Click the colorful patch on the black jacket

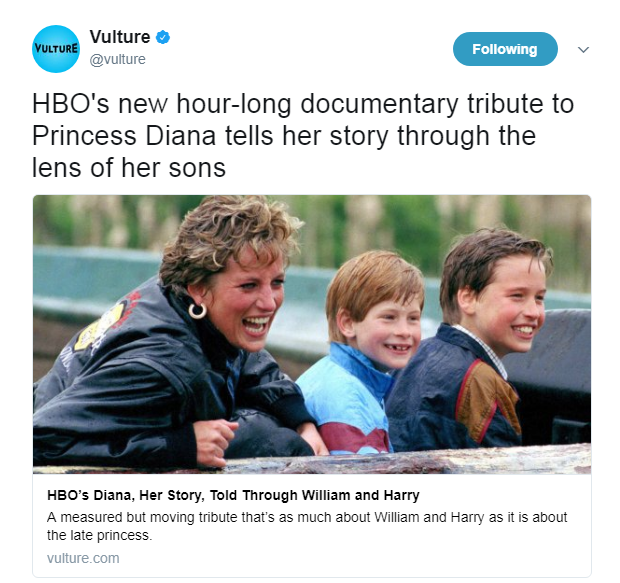click(x=101, y=326)
